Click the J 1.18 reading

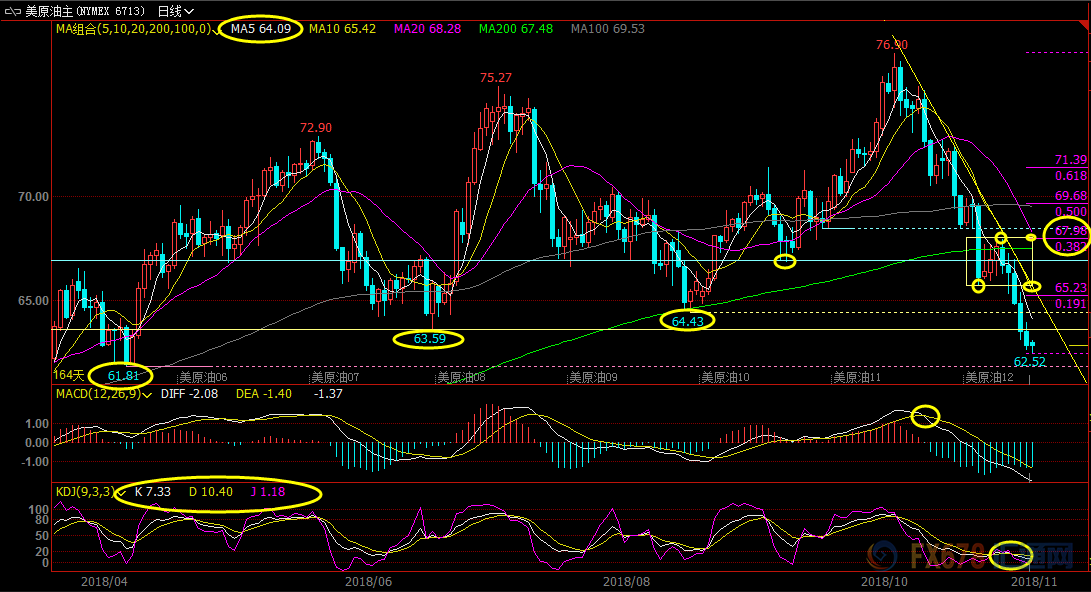(x=268, y=492)
